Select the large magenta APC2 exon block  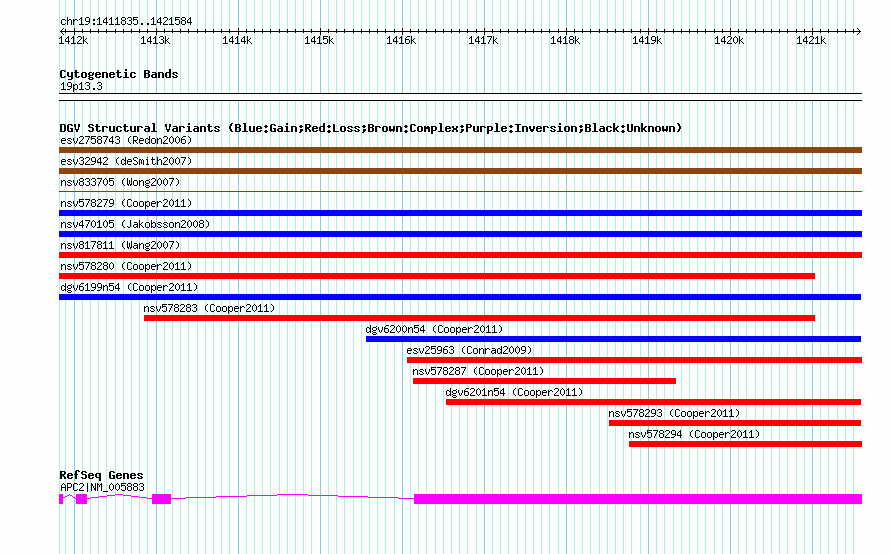638,499
